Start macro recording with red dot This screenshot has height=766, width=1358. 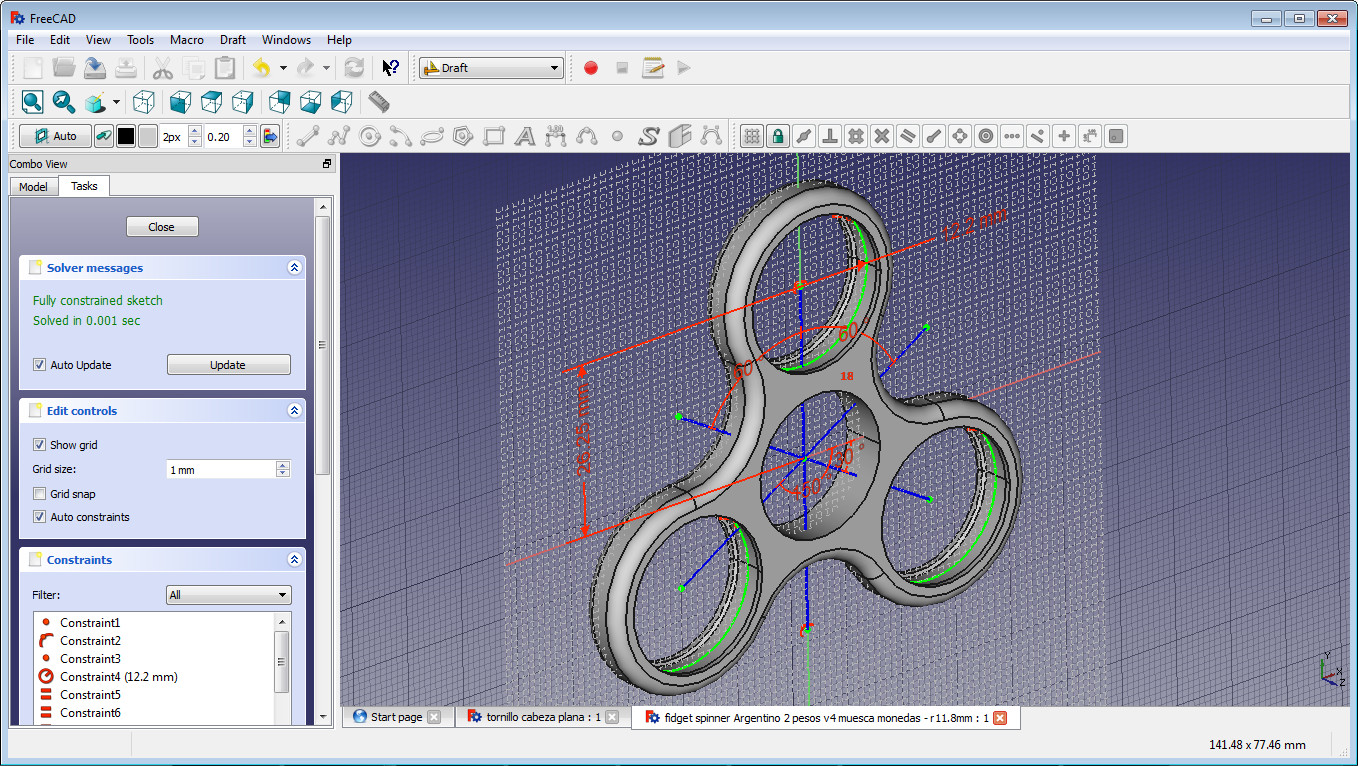591,68
